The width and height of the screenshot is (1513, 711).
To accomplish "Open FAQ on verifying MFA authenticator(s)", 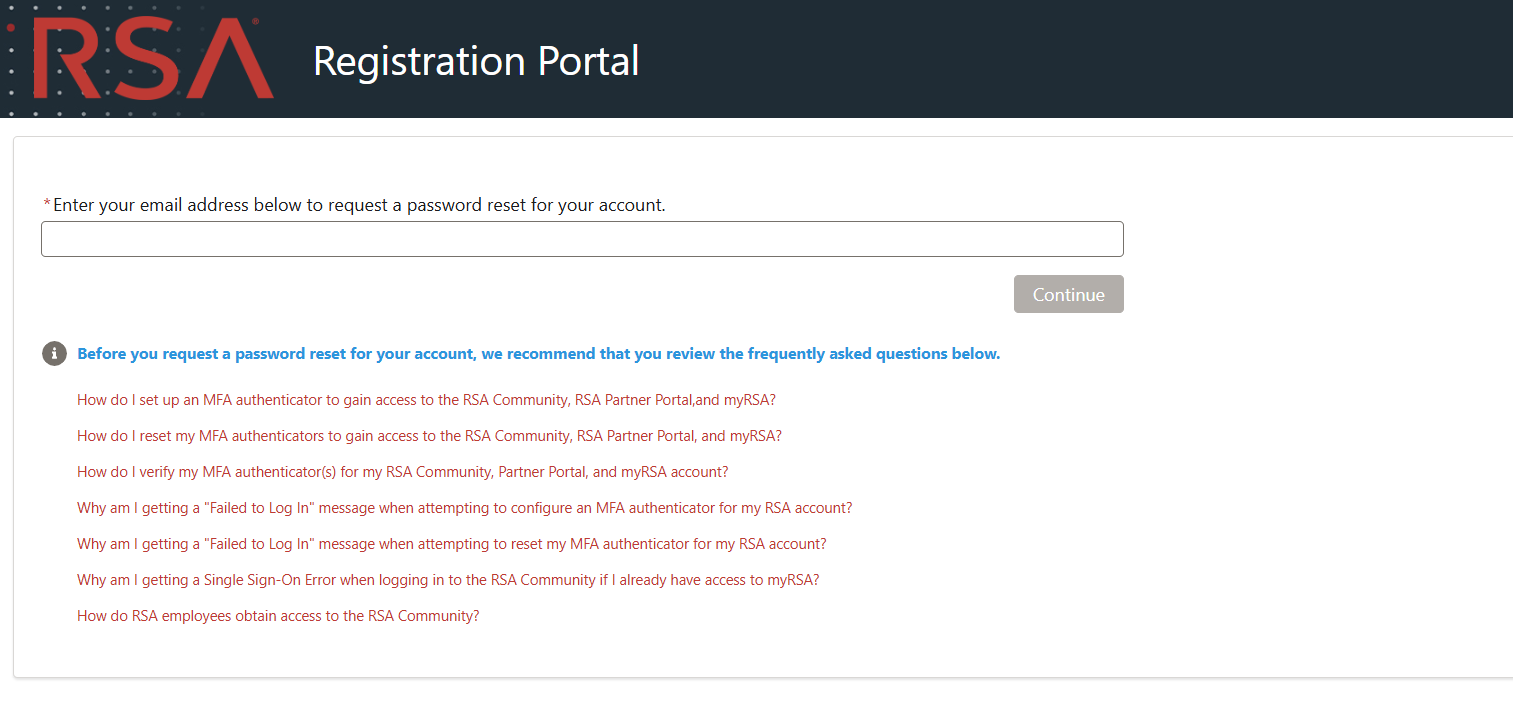I will [402, 472].
